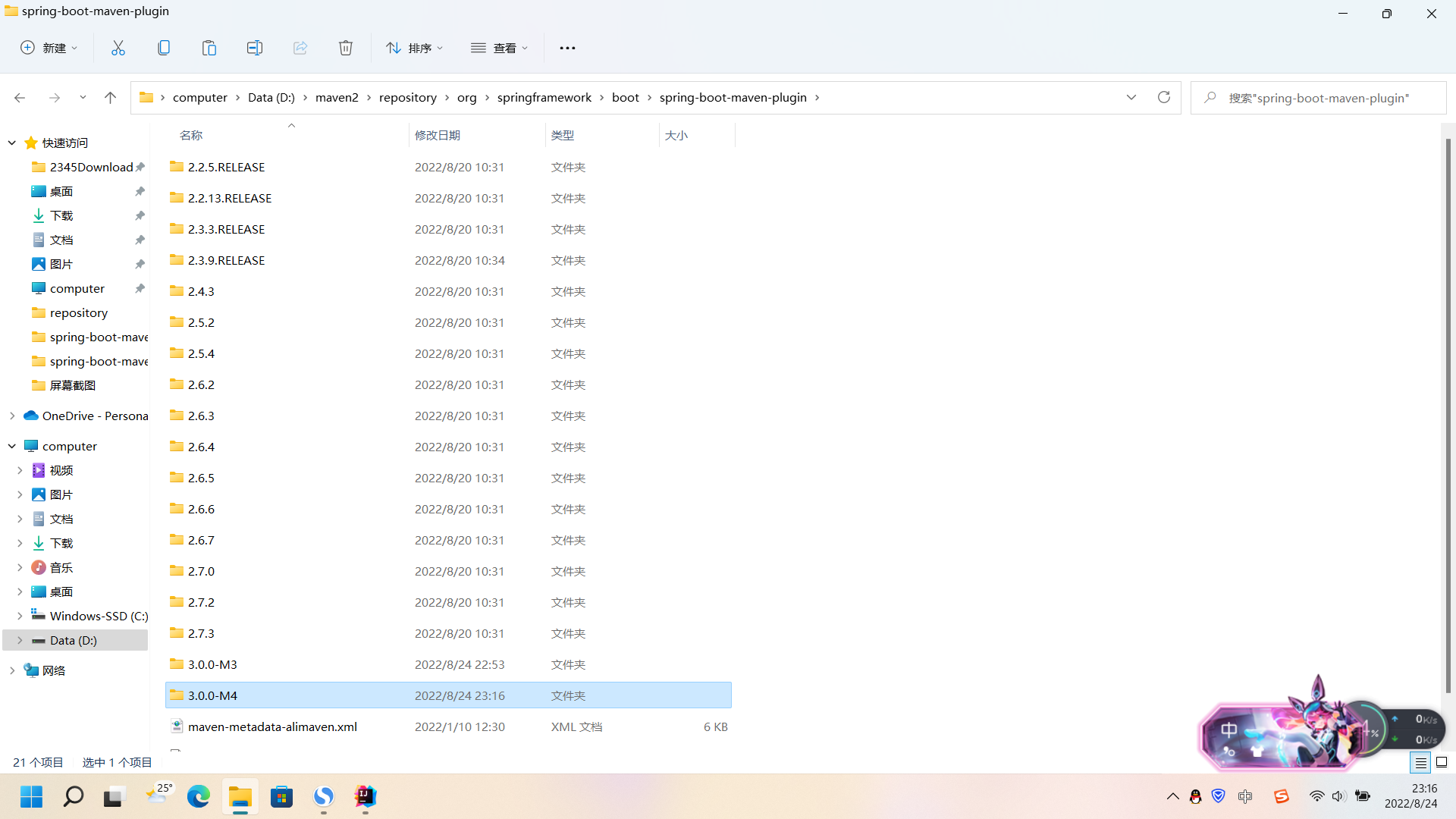
Task: Select the 3.0.0-M4 folder row
Action: [448, 695]
